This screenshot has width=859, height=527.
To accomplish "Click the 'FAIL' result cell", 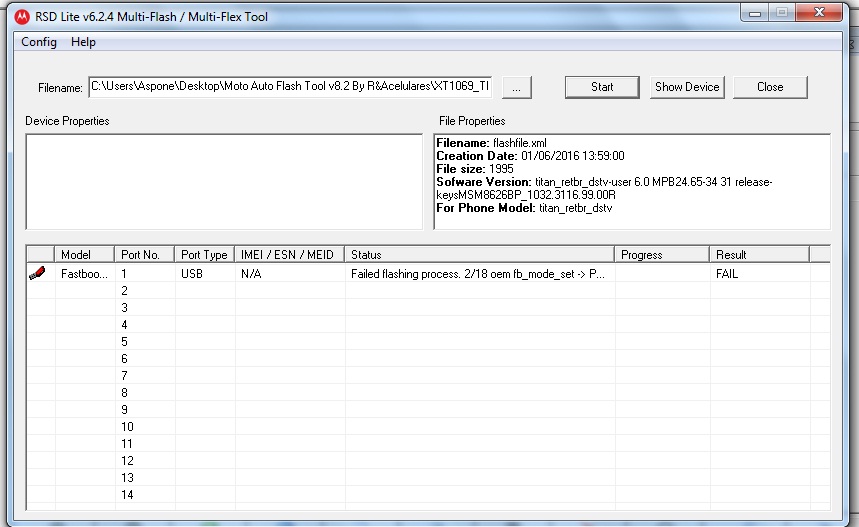I will pyautogui.click(x=727, y=274).
